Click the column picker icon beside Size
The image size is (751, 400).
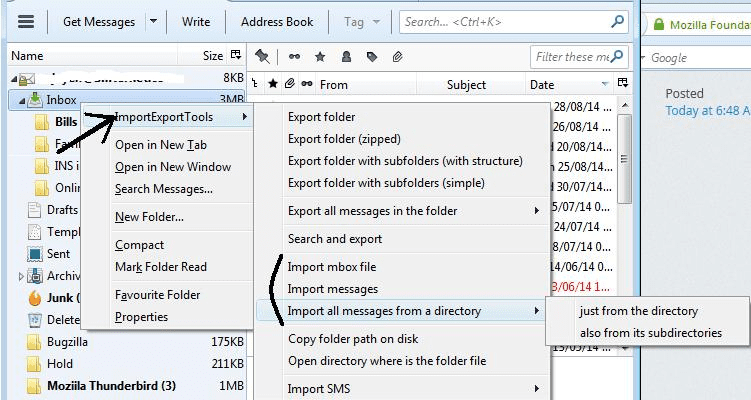pyautogui.click(x=236, y=56)
